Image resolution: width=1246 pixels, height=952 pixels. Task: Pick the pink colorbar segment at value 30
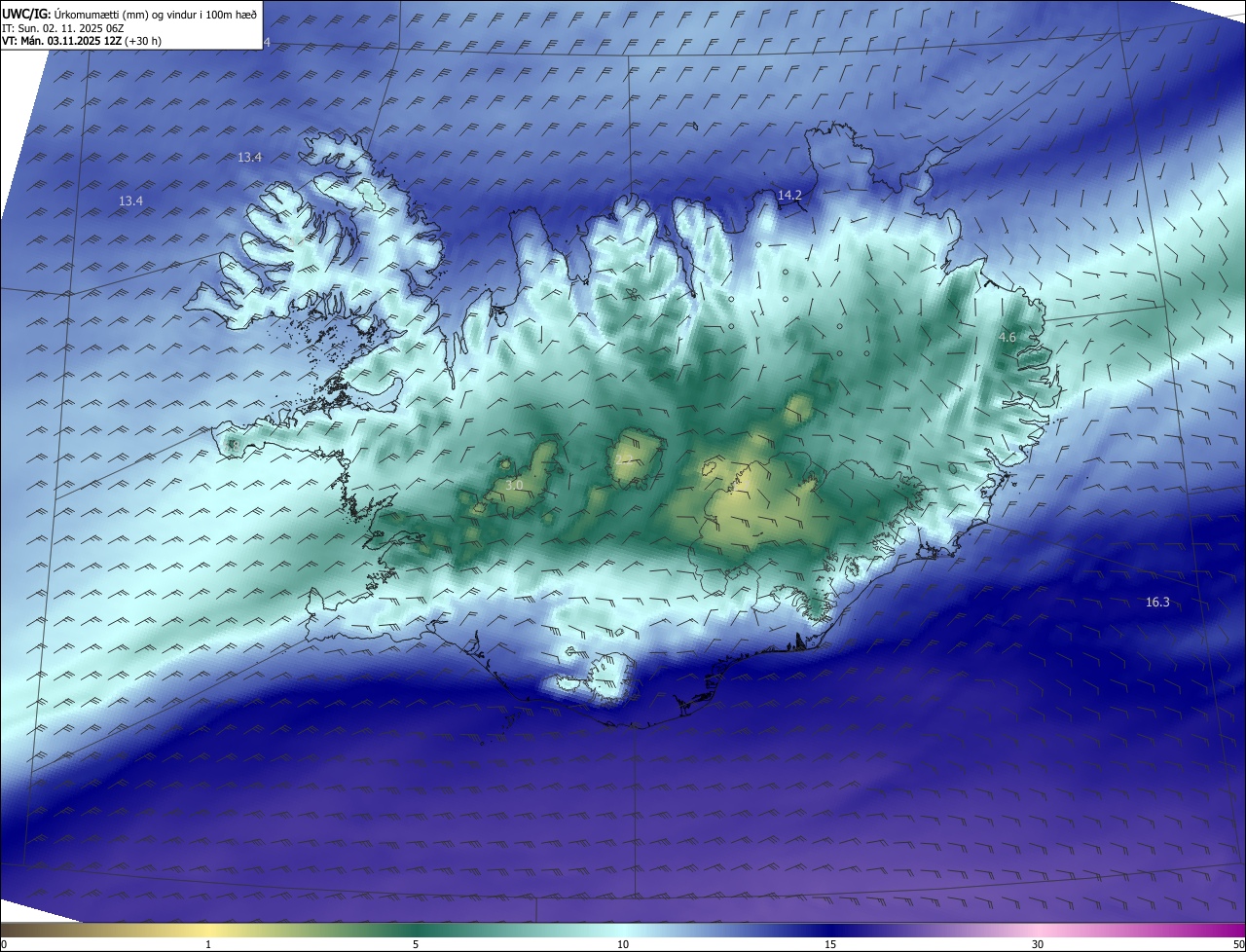coord(1038,930)
